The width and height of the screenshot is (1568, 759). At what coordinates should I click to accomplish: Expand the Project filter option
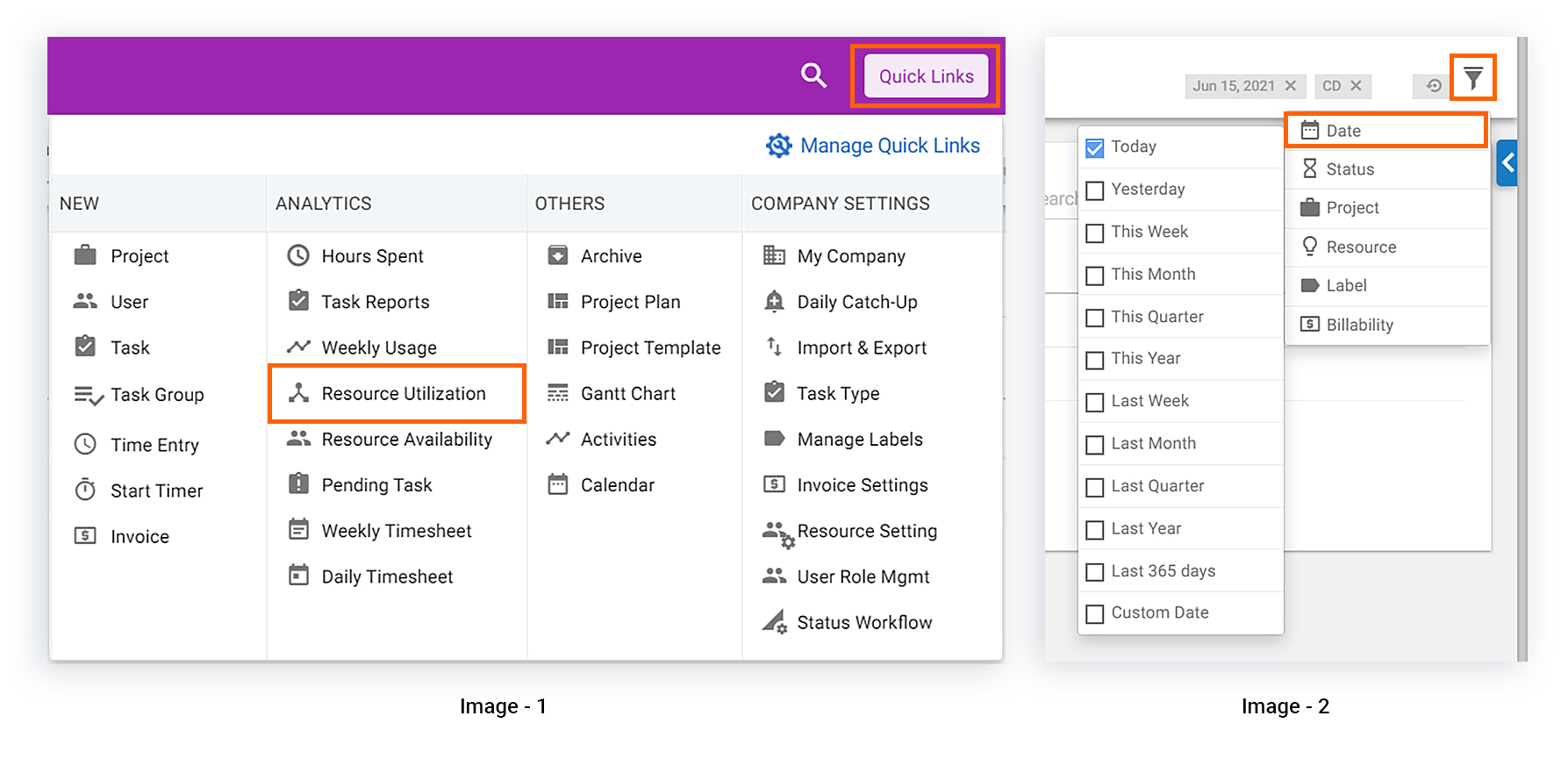(x=1387, y=208)
